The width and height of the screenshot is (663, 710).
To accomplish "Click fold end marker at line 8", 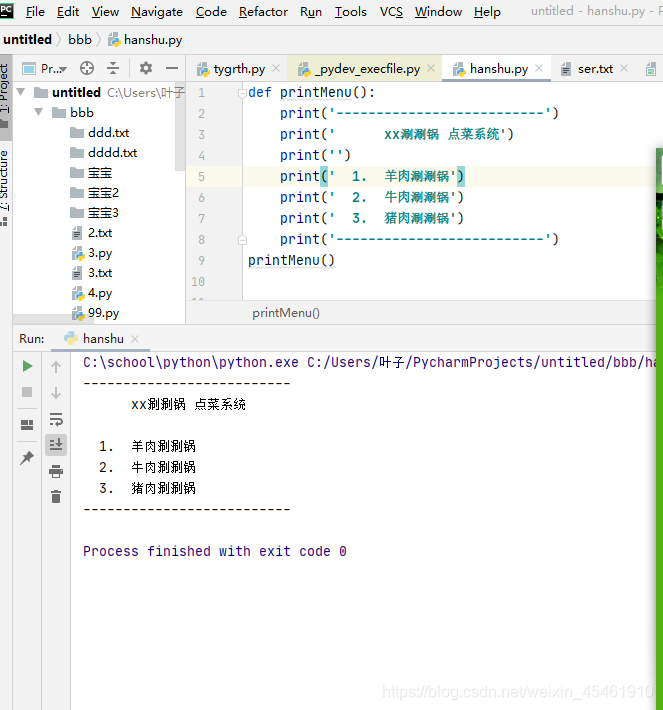I will [x=242, y=240].
